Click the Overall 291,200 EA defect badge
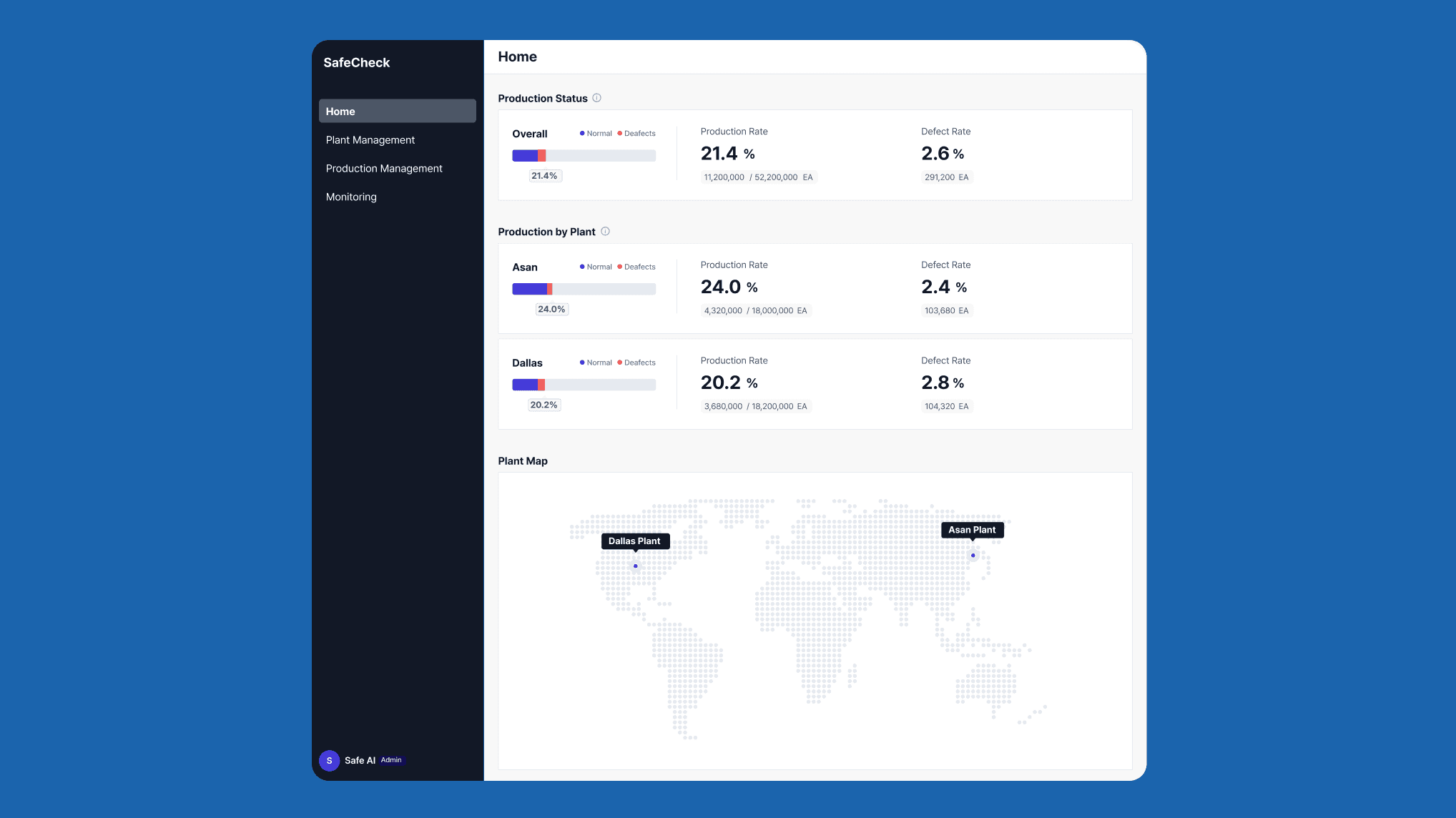This screenshot has height=818, width=1456. coord(946,177)
